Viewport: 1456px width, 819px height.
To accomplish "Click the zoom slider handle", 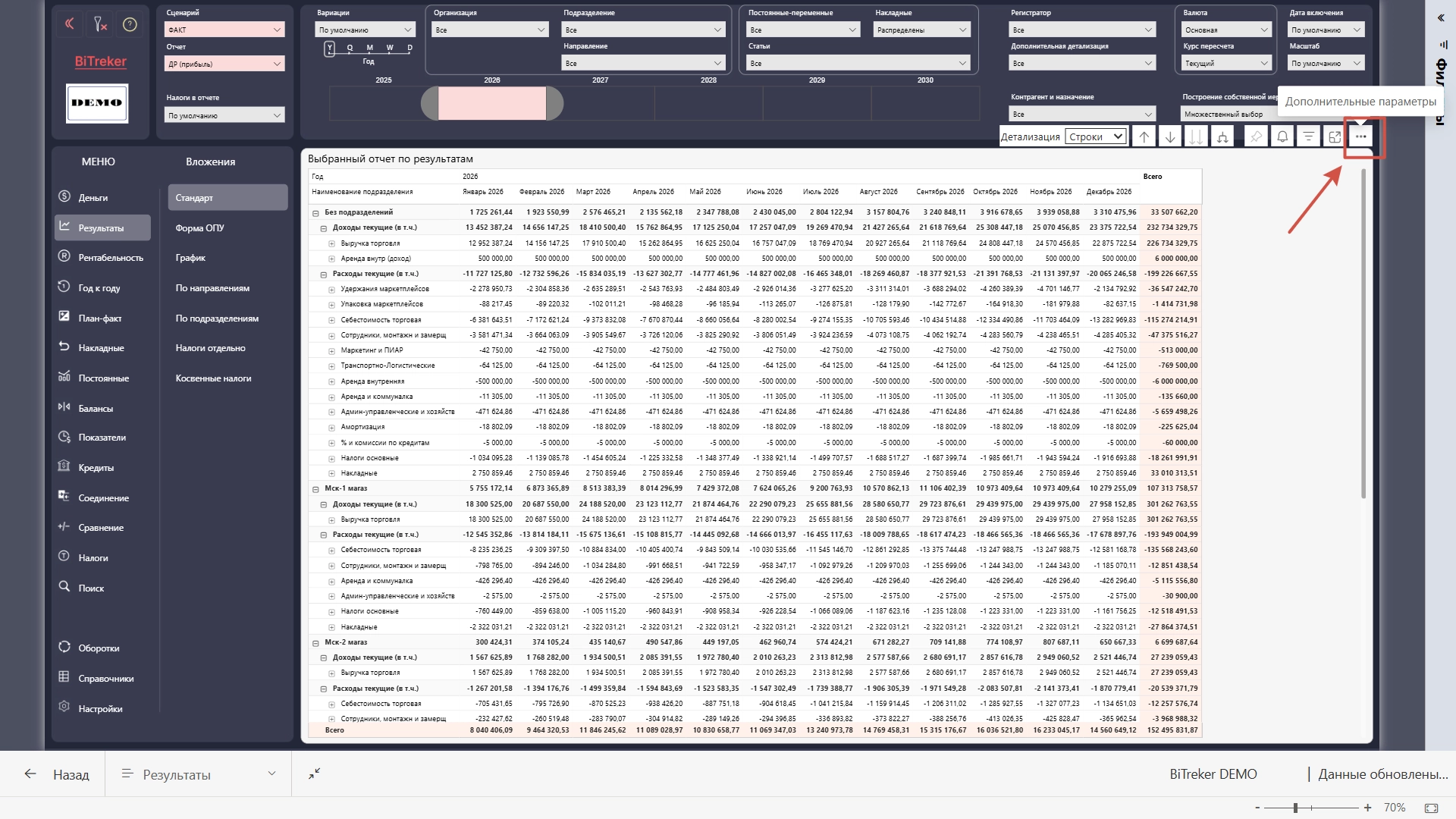I will pyautogui.click(x=1295, y=808).
